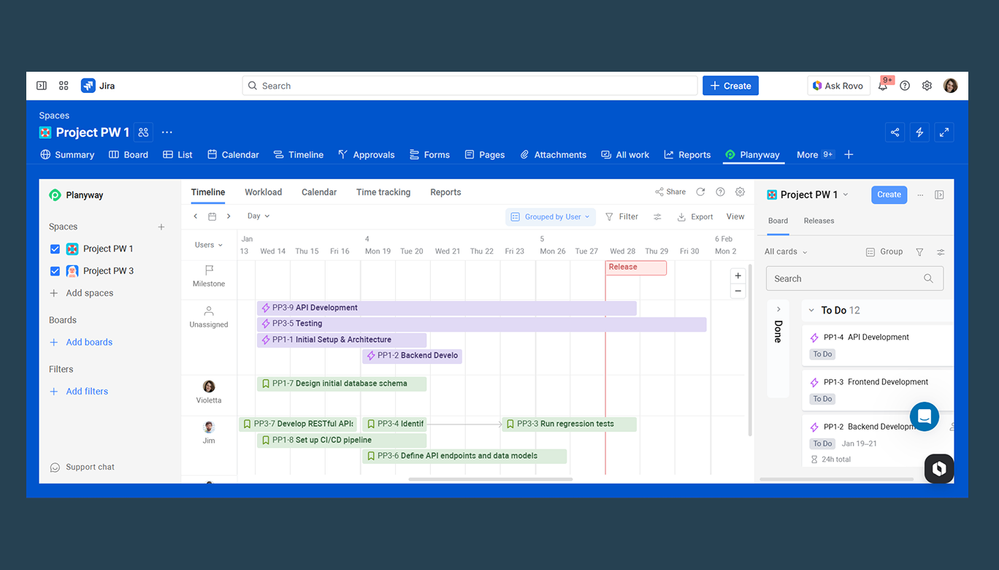Screen dimensions: 999x570
Task: Click Add spaces
Action: coord(82,293)
